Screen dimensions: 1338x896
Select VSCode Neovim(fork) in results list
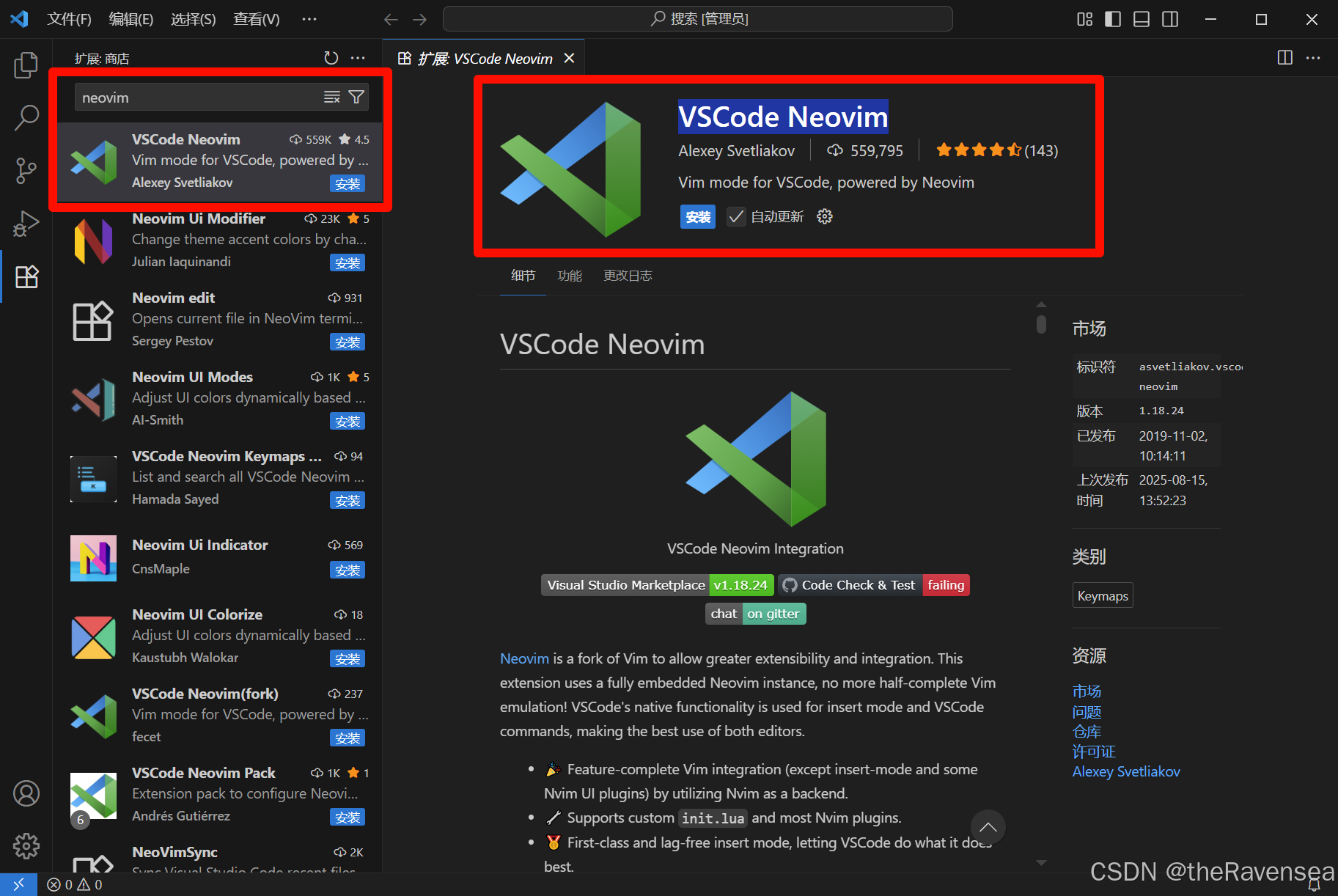tap(218, 715)
